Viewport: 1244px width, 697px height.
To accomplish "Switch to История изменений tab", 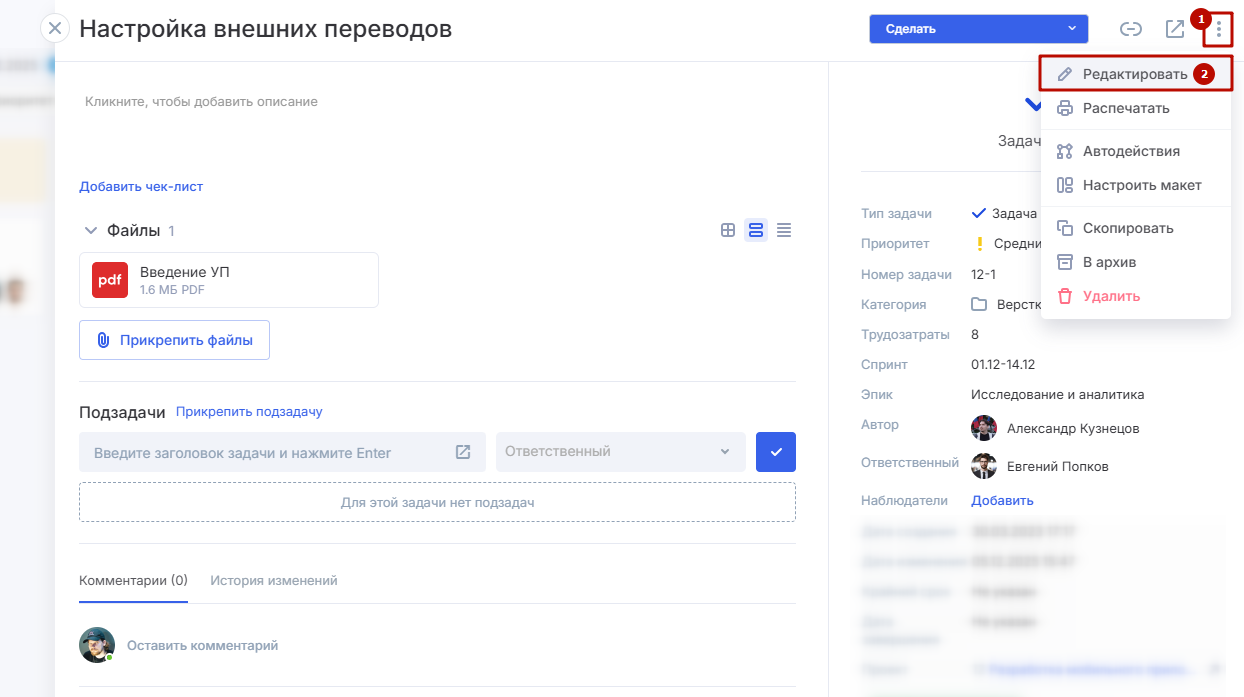I will tap(273, 580).
